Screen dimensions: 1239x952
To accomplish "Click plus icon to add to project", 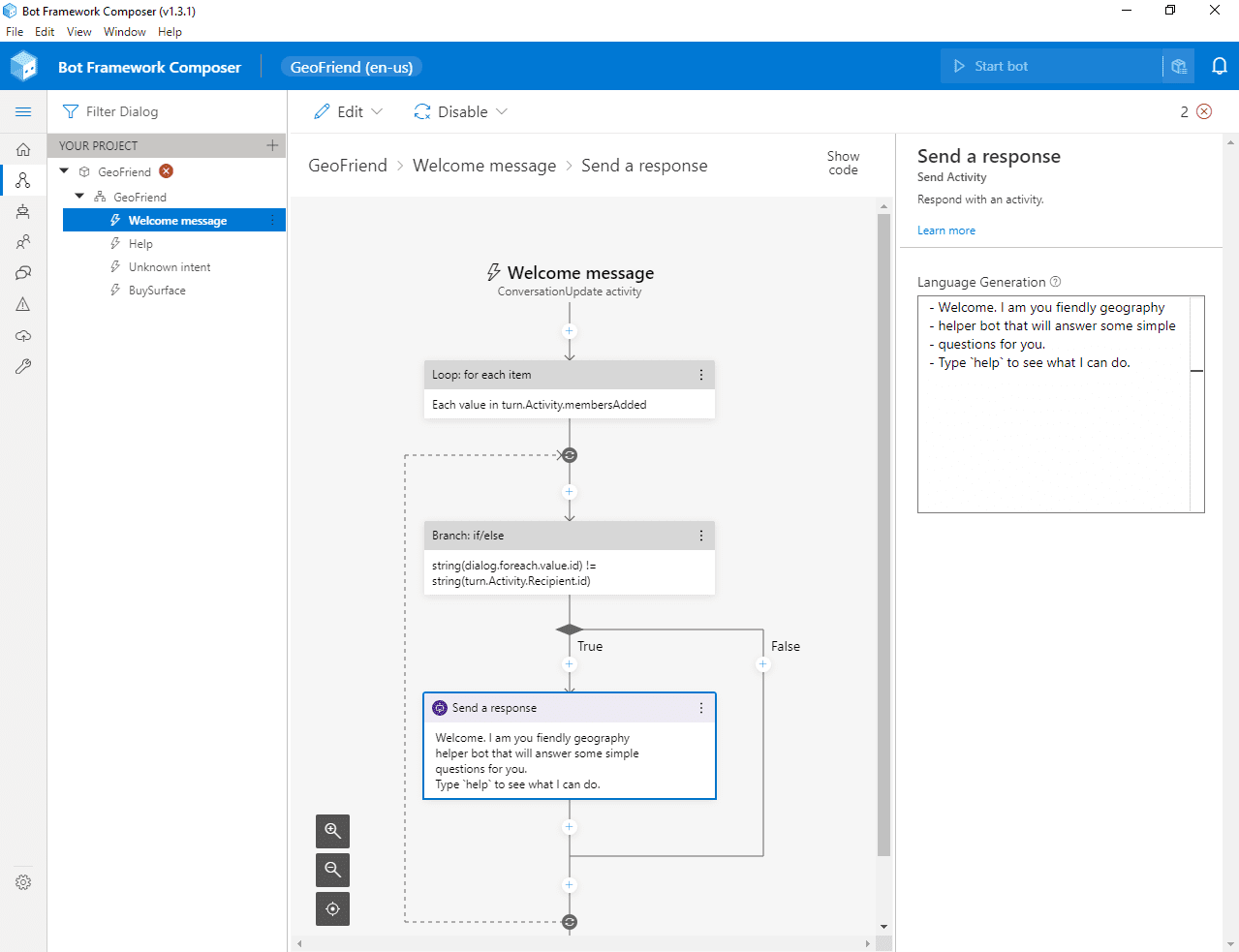I will pos(272,145).
